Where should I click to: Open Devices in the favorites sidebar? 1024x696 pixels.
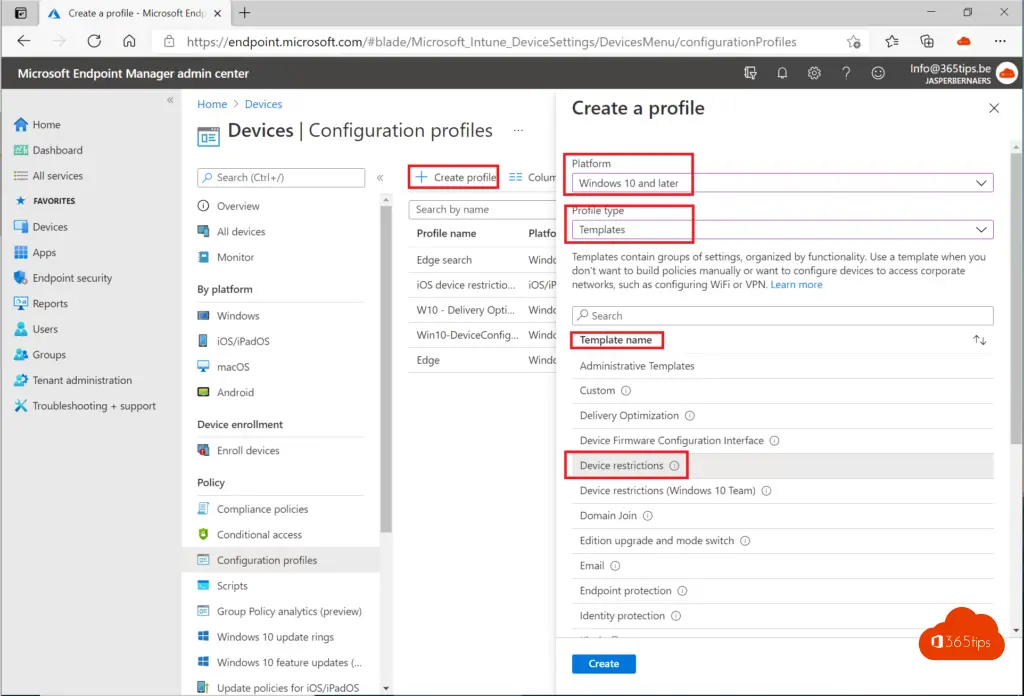(50, 227)
